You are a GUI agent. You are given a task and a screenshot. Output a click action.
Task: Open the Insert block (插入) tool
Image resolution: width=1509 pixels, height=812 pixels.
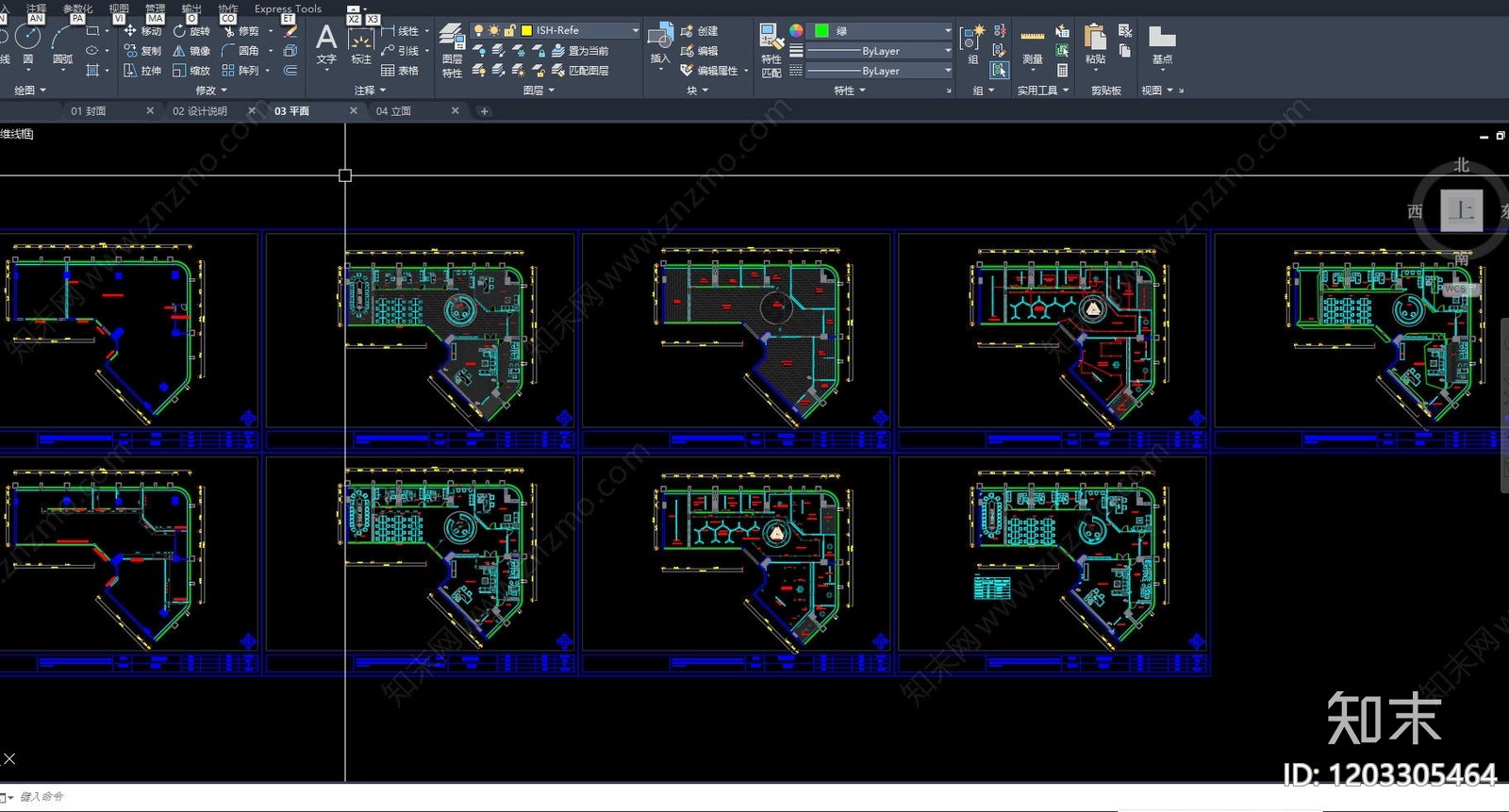660,44
